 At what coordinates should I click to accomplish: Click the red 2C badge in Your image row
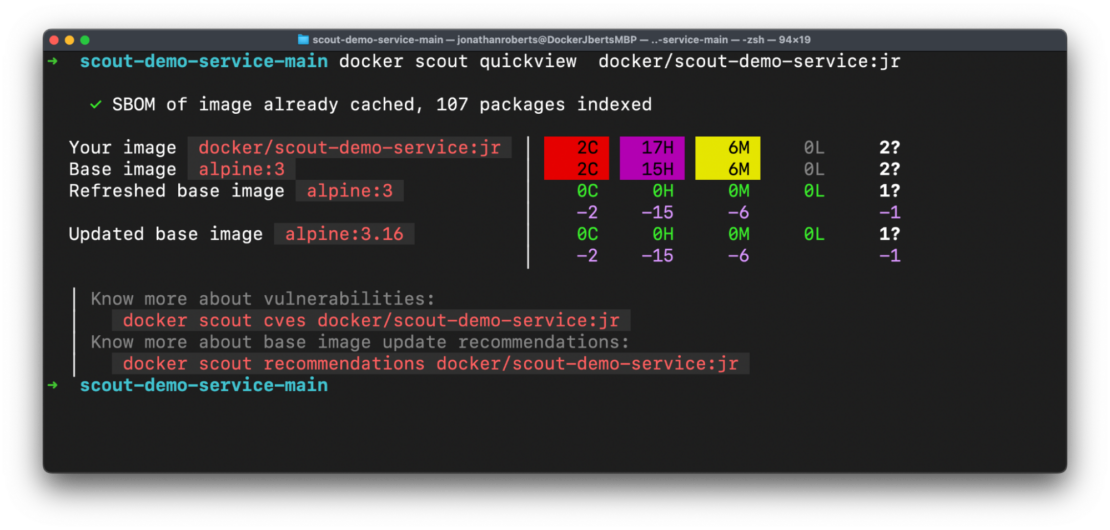(x=576, y=148)
